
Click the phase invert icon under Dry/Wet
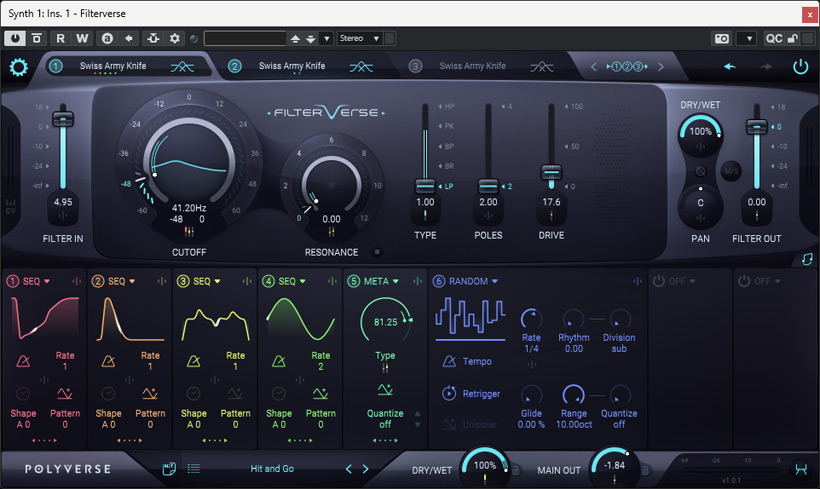tap(700, 171)
